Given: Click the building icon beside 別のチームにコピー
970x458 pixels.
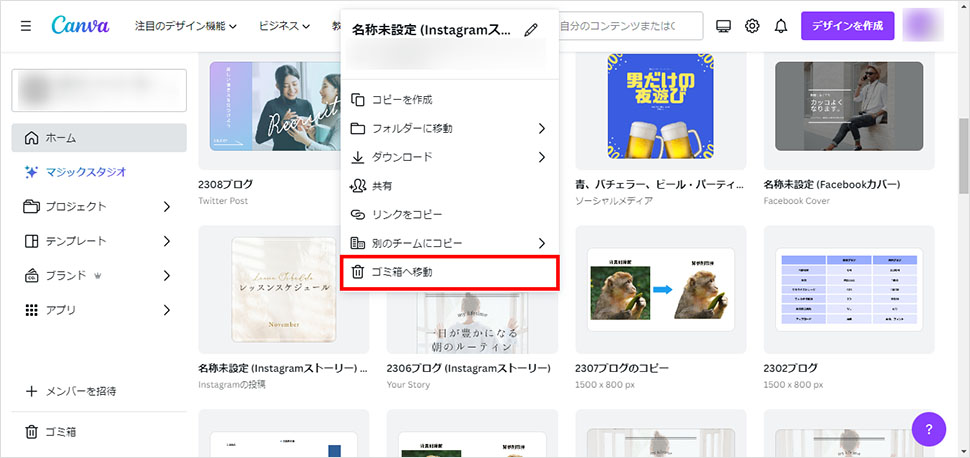Looking at the screenshot, I should pos(358,243).
